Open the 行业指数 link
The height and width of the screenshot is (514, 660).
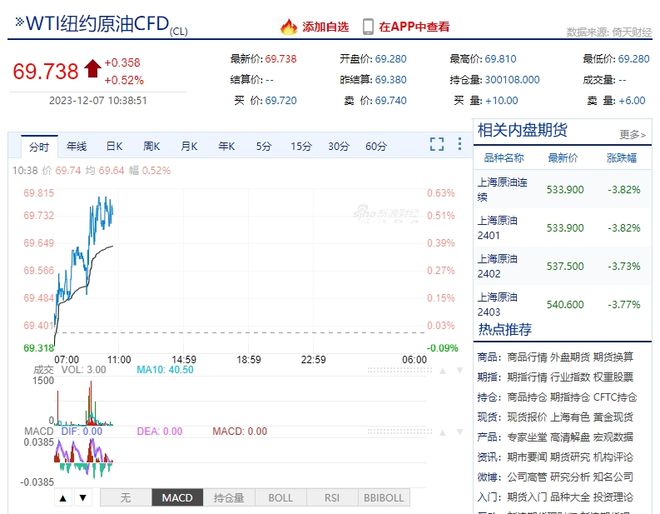tap(570, 377)
